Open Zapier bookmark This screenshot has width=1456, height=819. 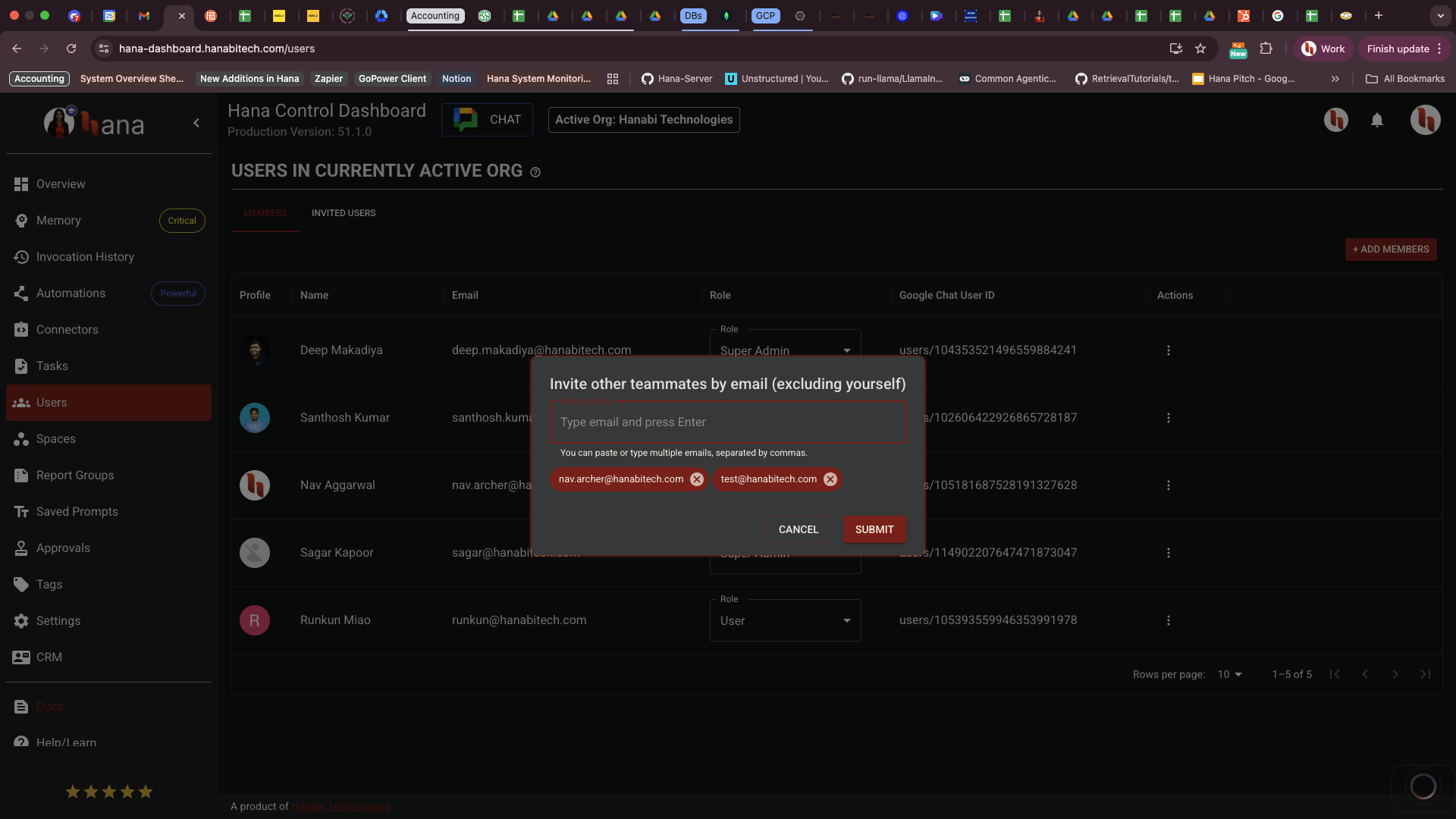(x=328, y=79)
